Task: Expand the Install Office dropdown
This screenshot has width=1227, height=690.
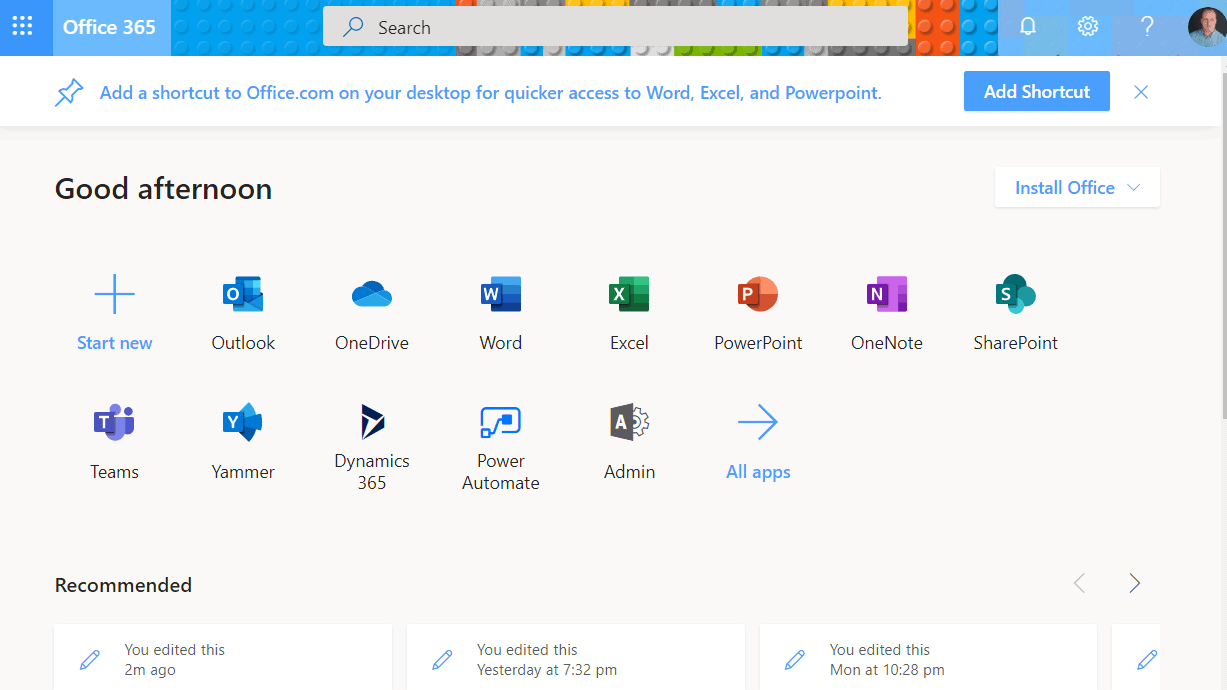Action: 1077,187
